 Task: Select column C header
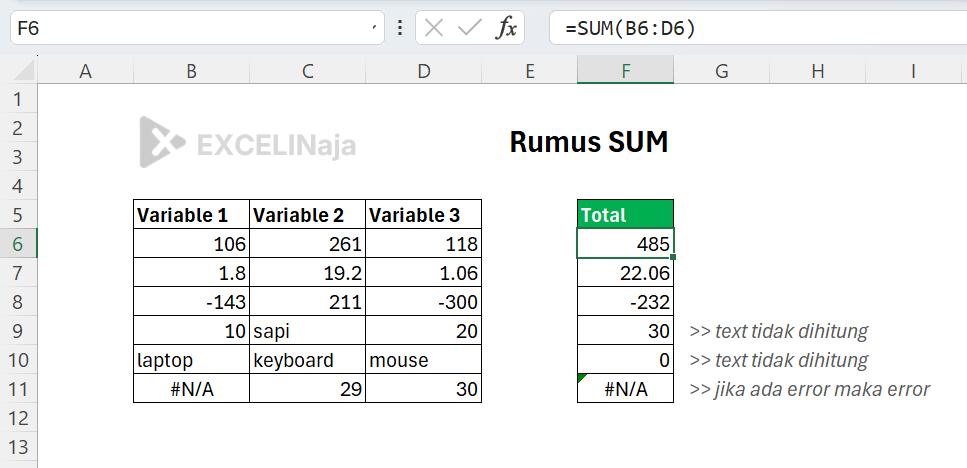308,72
